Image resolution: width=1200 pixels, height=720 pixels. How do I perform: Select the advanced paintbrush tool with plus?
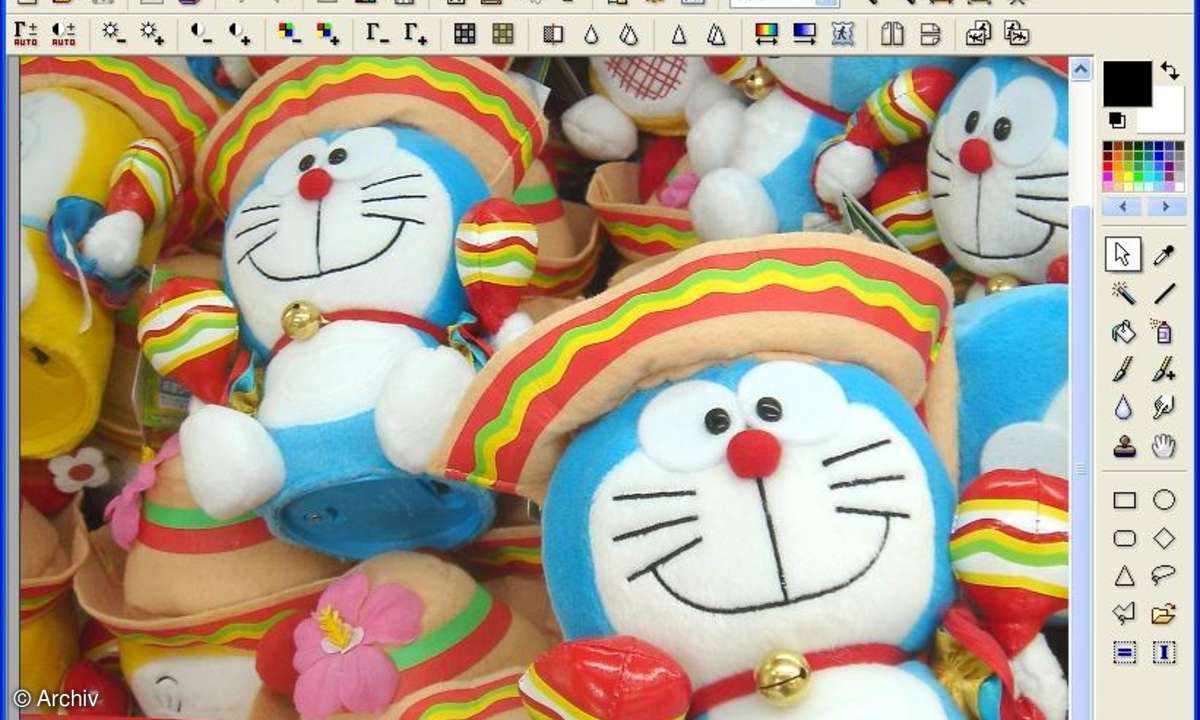1163,369
